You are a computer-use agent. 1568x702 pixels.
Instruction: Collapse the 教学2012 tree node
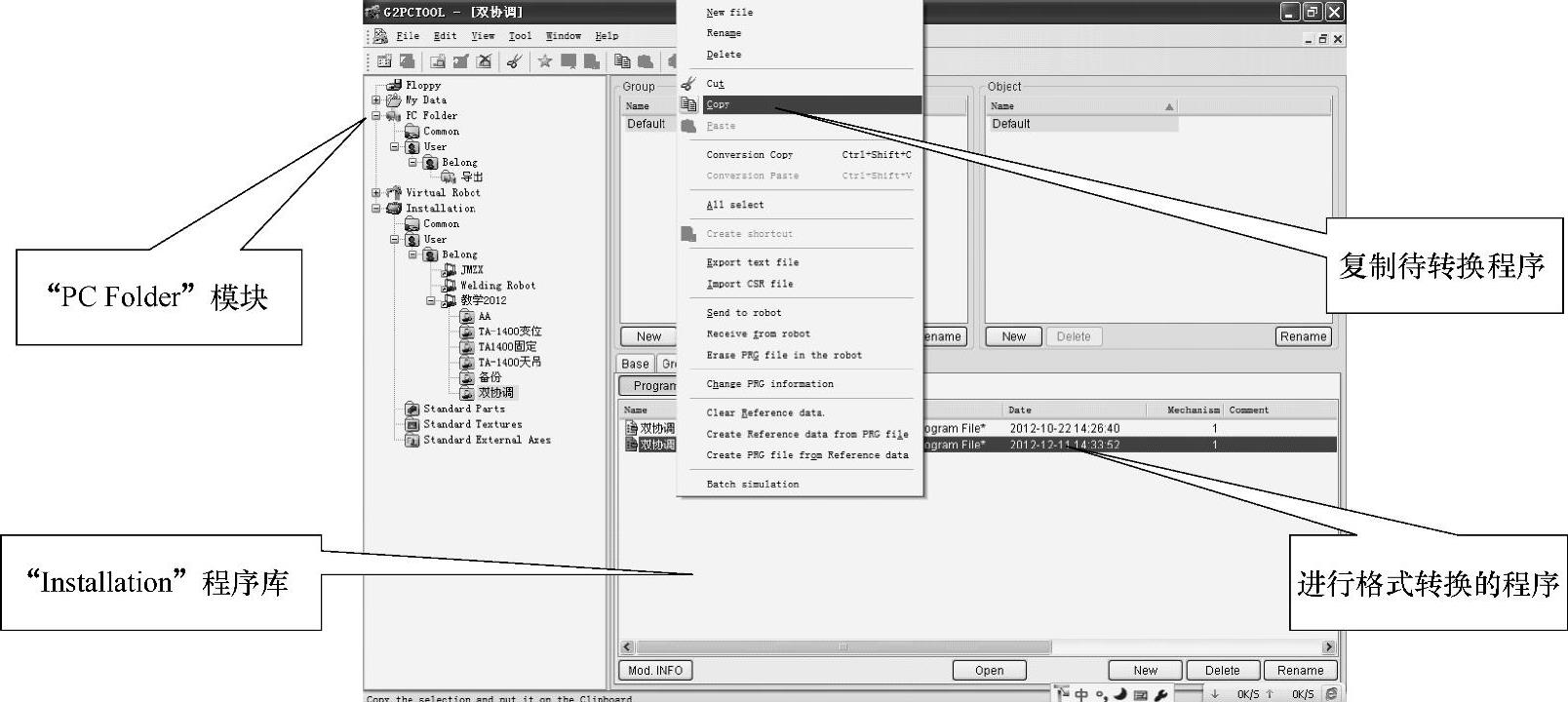click(431, 300)
